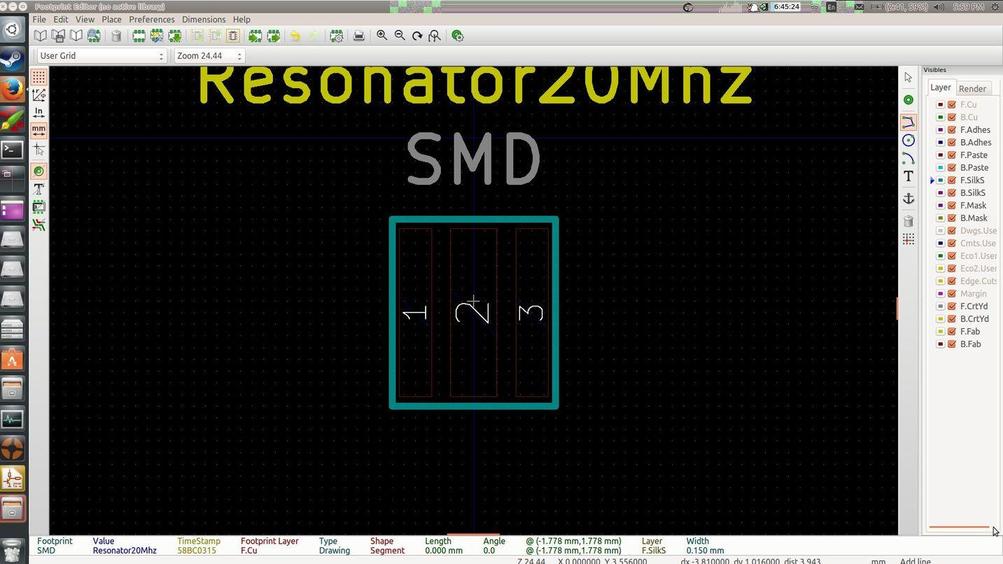Toggle F.CrtYd layer visibility checkbox
Viewport: 1003px width, 564px height.
952,306
